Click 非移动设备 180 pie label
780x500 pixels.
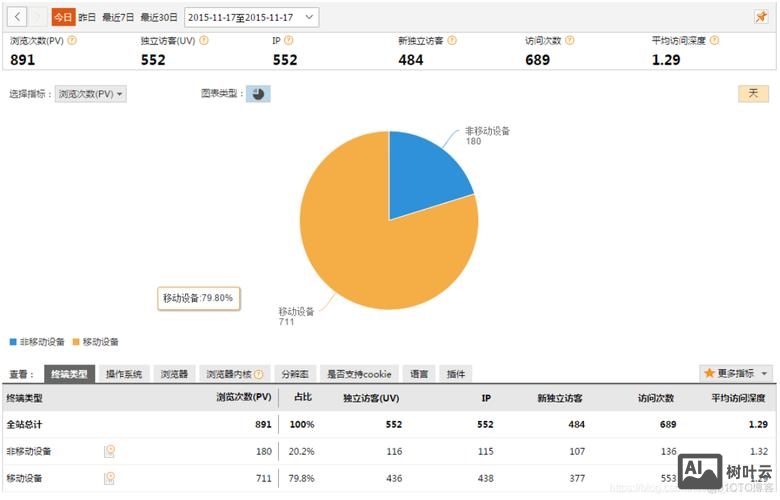[x=487, y=135]
